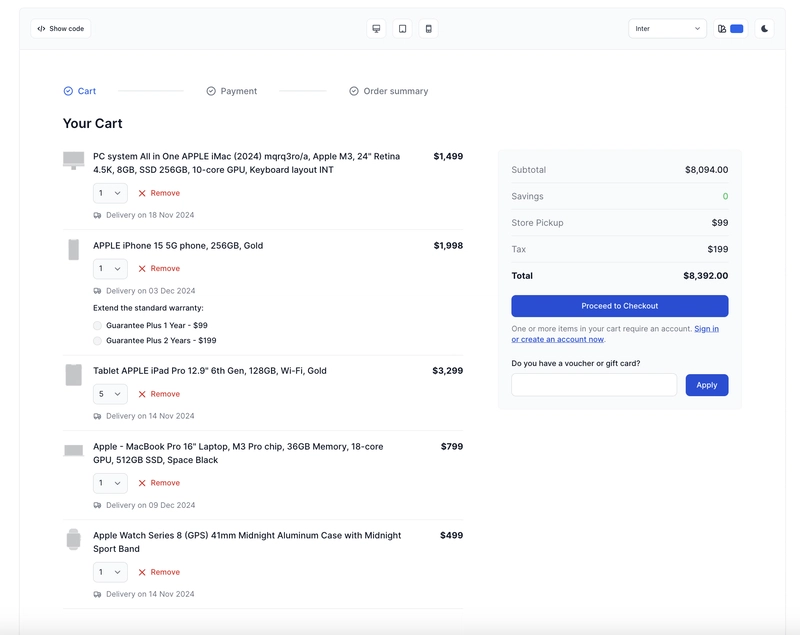Open the iPhone 15 thumbnail image
The height and width of the screenshot is (635, 800).
73,249
